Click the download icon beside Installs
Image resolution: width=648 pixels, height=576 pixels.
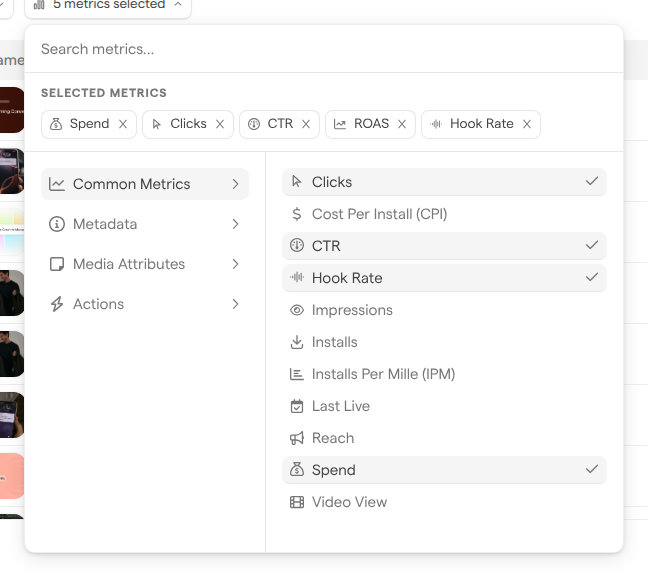297,342
